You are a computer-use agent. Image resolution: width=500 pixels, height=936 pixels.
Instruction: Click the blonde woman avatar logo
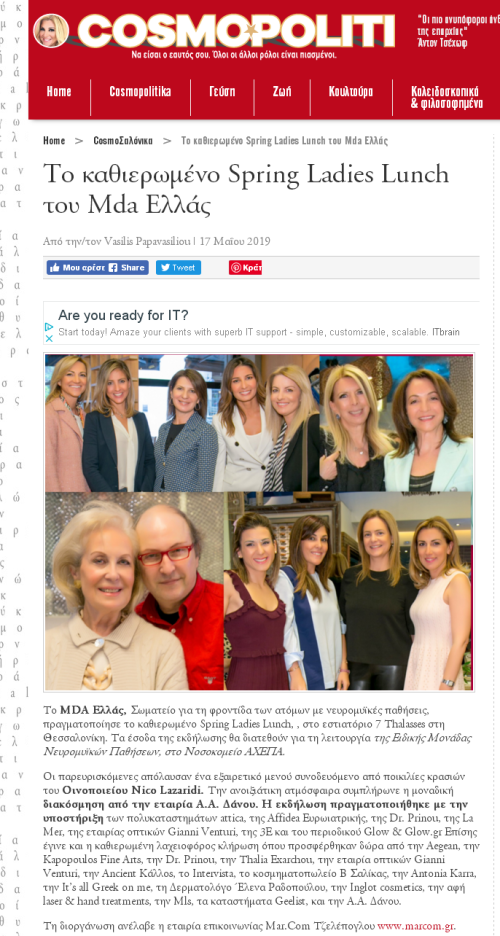coord(51,30)
